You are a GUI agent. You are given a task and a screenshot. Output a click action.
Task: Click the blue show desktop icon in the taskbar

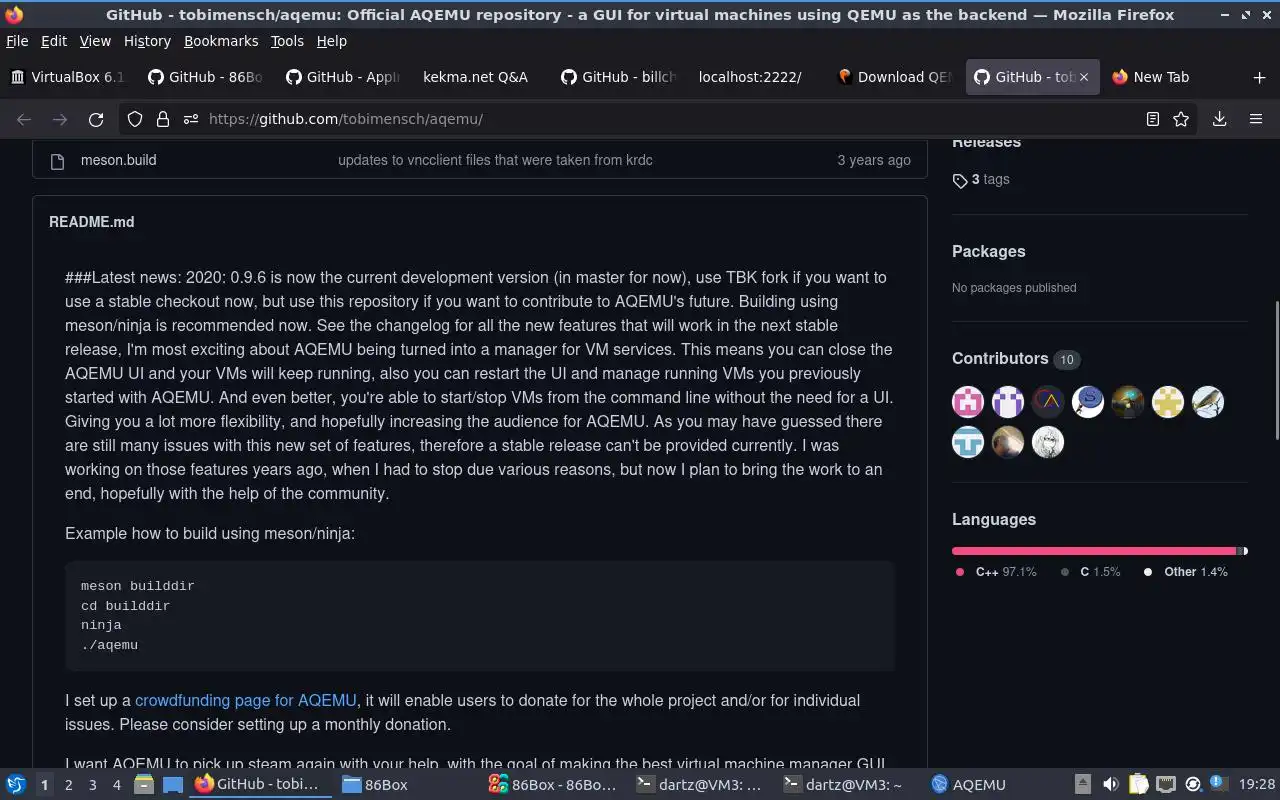(x=172, y=785)
